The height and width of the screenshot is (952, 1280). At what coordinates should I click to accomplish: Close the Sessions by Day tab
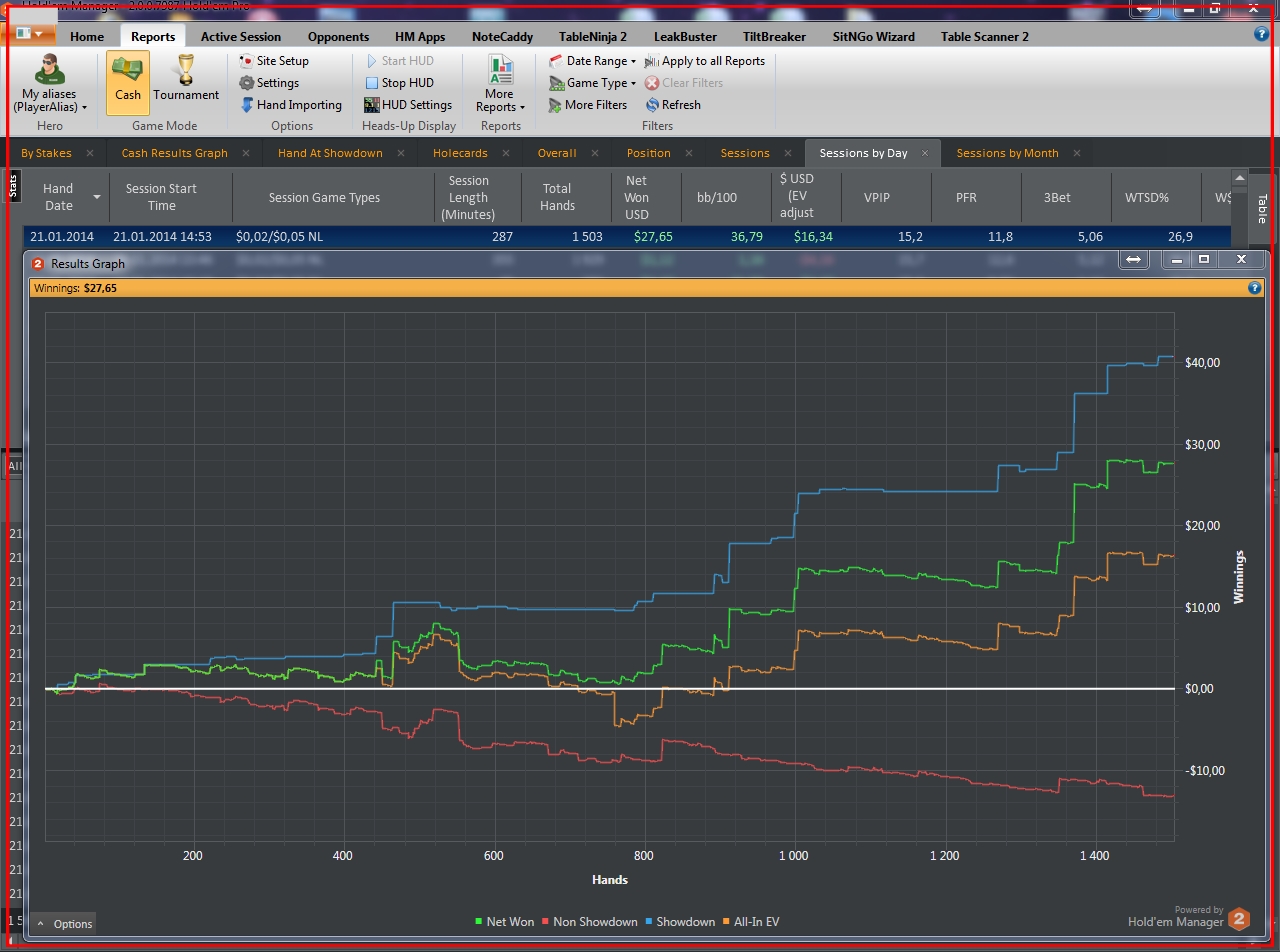[925, 153]
